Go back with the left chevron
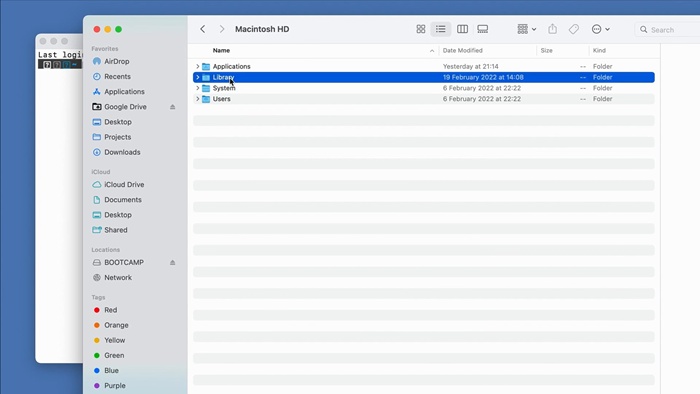The width and height of the screenshot is (700, 394). (203, 29)
